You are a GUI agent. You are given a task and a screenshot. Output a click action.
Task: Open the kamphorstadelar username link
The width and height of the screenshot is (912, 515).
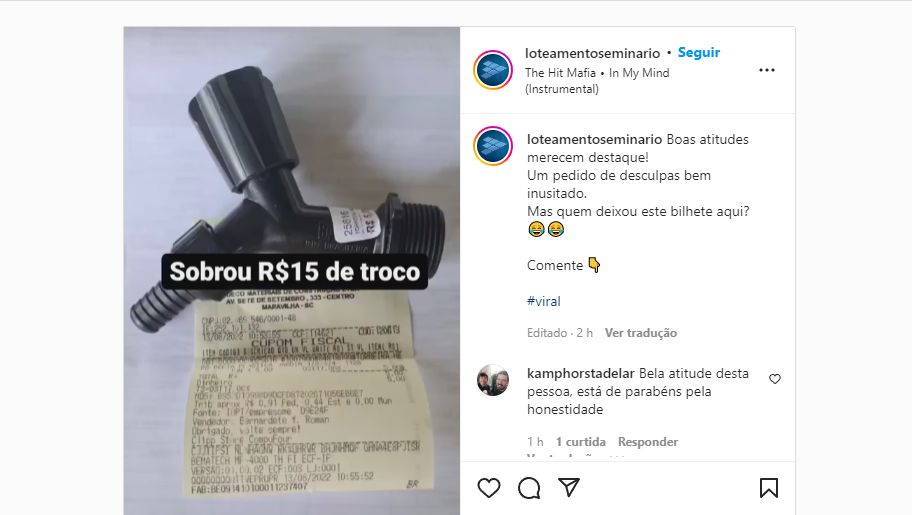[x=580, y=373]
